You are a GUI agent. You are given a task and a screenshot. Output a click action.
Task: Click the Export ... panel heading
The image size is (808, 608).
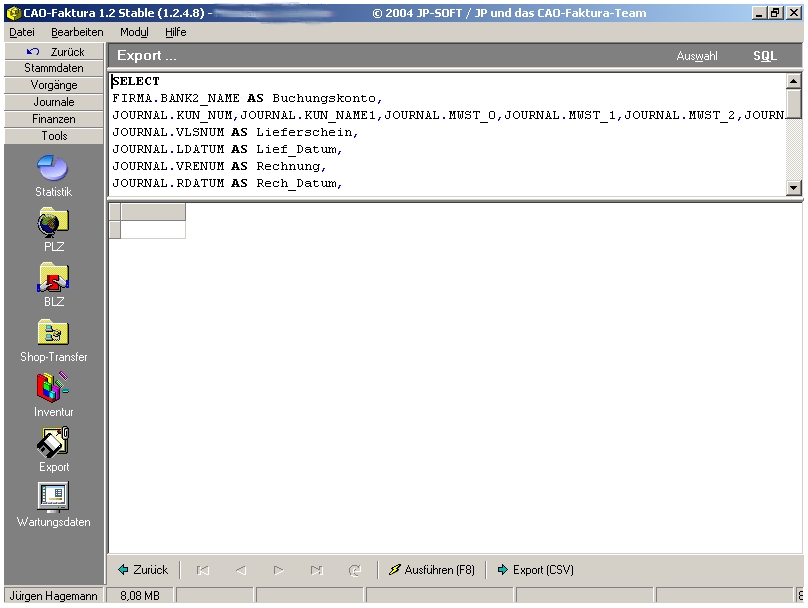147,56
